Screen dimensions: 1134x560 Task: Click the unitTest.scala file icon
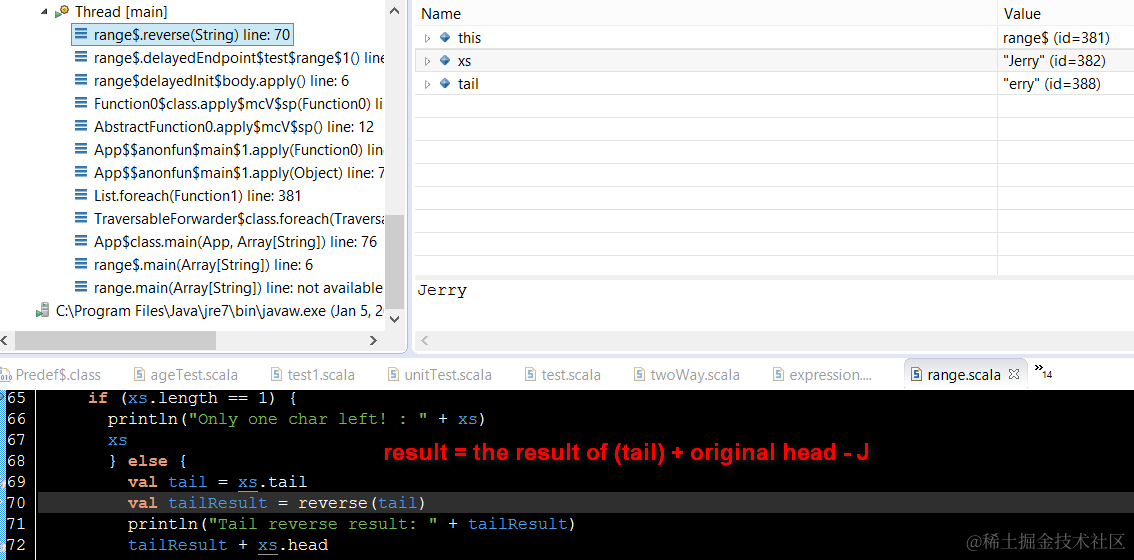393,374
